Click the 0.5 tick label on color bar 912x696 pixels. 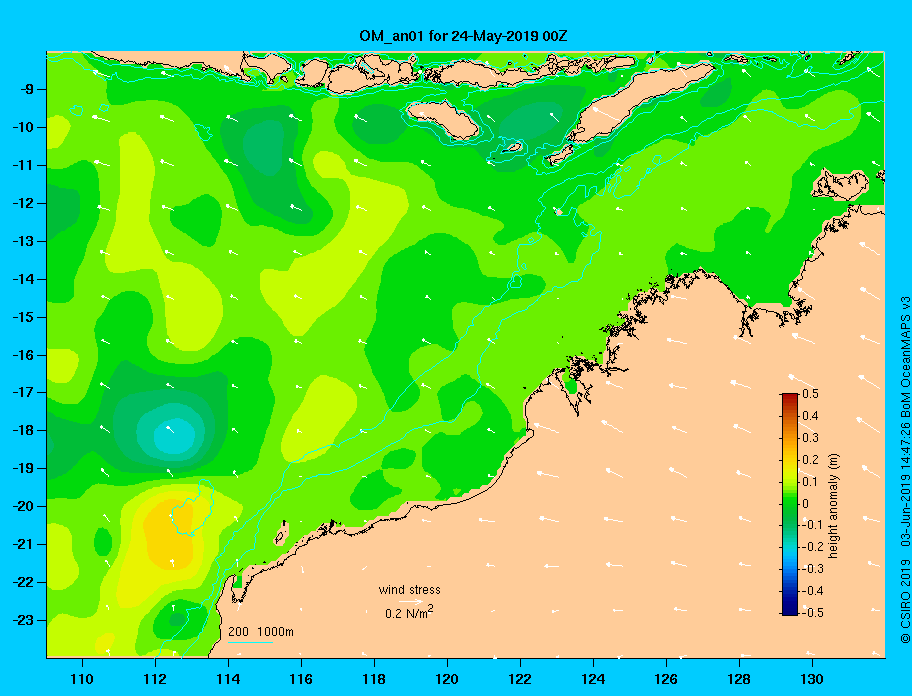[x=811, y=394]
